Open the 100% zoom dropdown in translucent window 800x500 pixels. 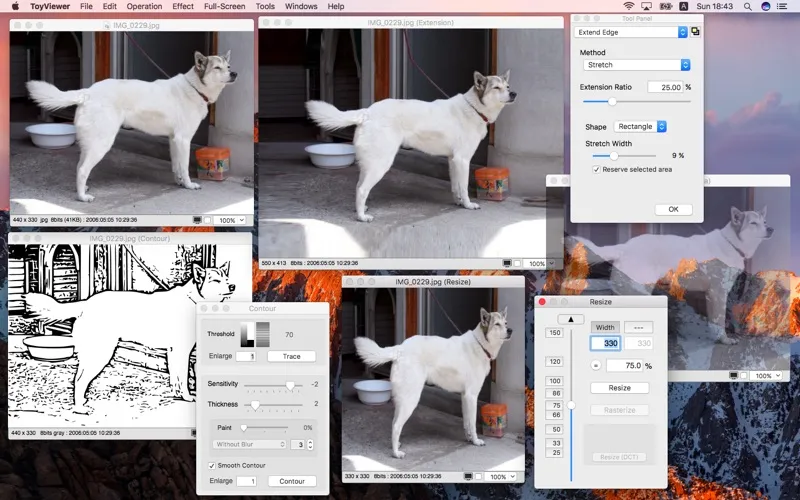coord(766,376)
